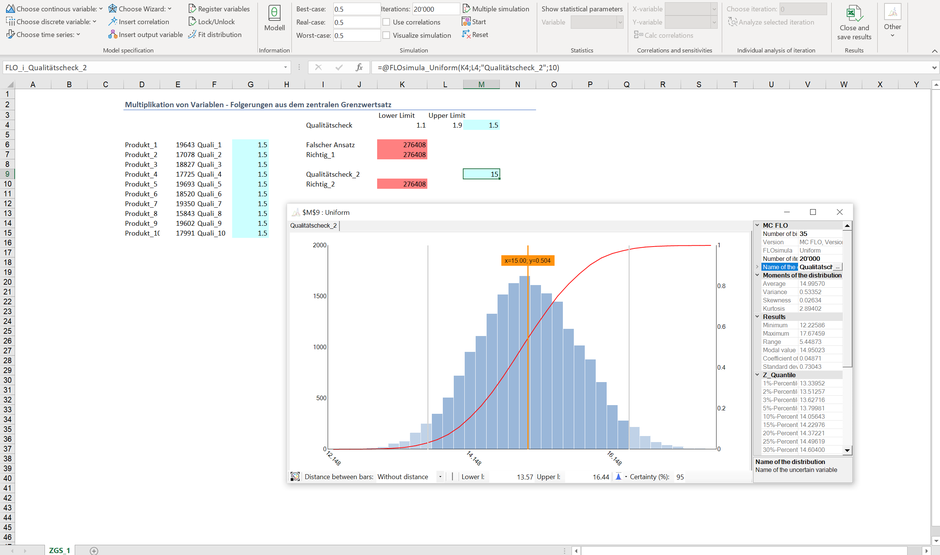Click the formula bar cancel icon
Image resolution: width=940 pixels, height=555 pixels.
318,68
